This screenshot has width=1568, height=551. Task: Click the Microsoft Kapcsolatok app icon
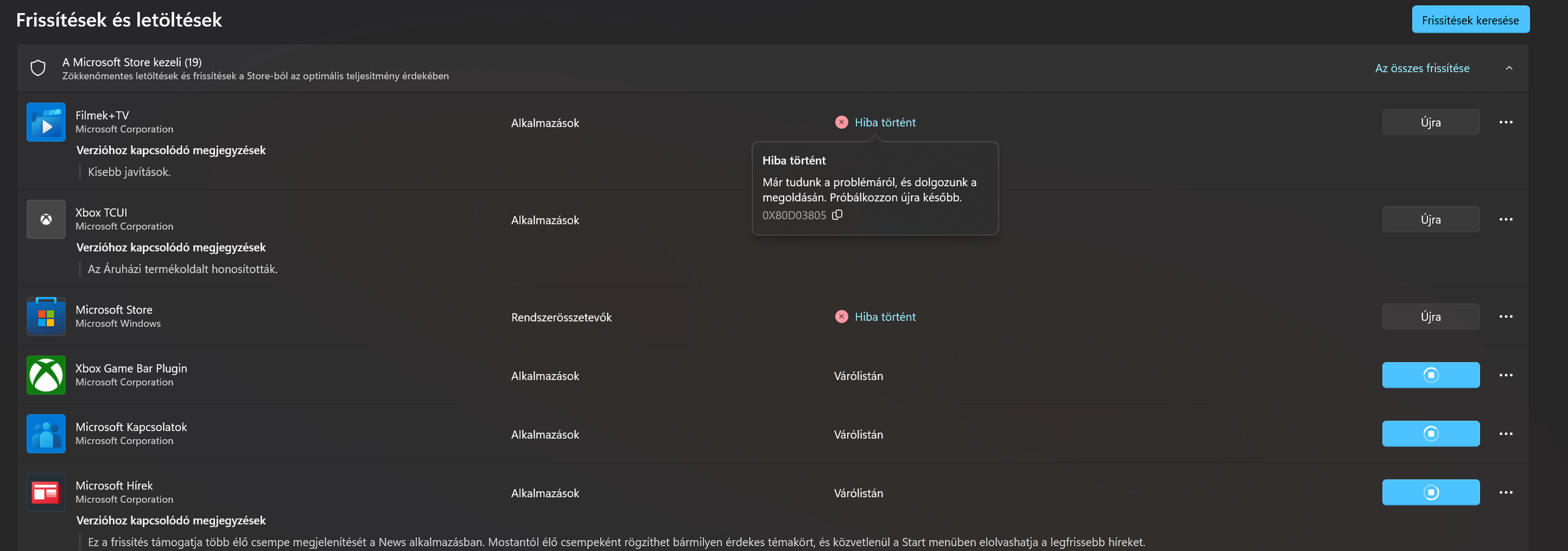click(46, 434)
